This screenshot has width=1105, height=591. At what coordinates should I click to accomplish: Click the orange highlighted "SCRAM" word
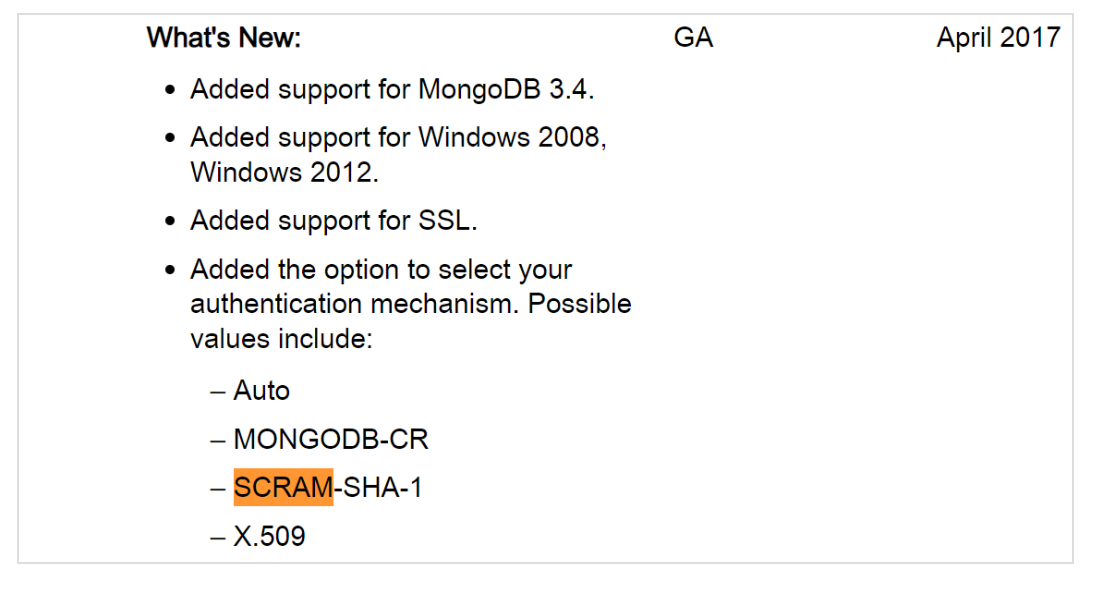tap(283, 488)
